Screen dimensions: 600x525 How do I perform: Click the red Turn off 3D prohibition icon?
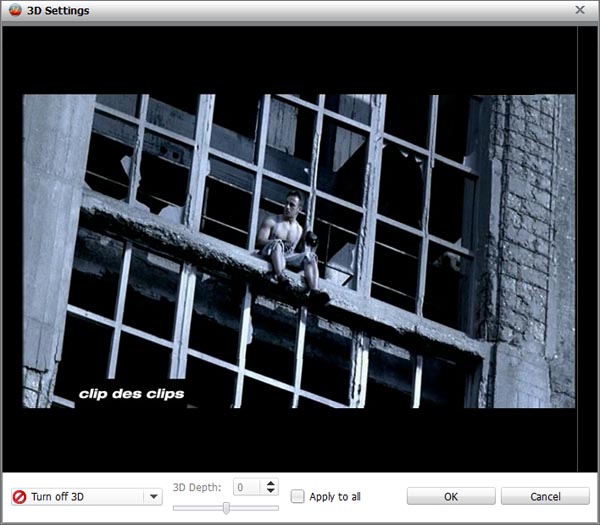coord(20,497)
